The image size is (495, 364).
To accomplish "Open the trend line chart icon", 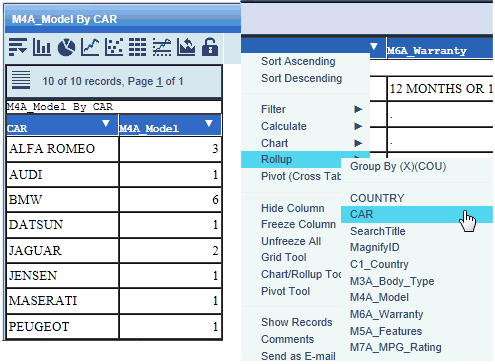I will tap(162, 47).
